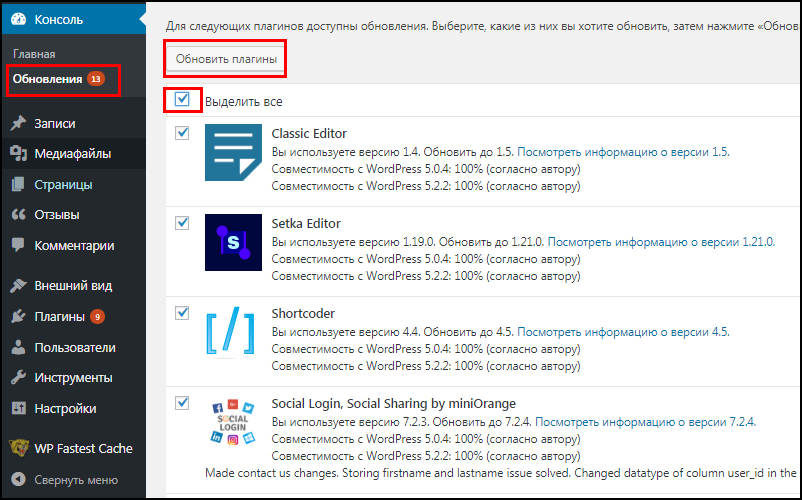Viewport: 802px width, 500px height.
Task: Click the Classic Editor plugin icon
Action: (233, 152)
